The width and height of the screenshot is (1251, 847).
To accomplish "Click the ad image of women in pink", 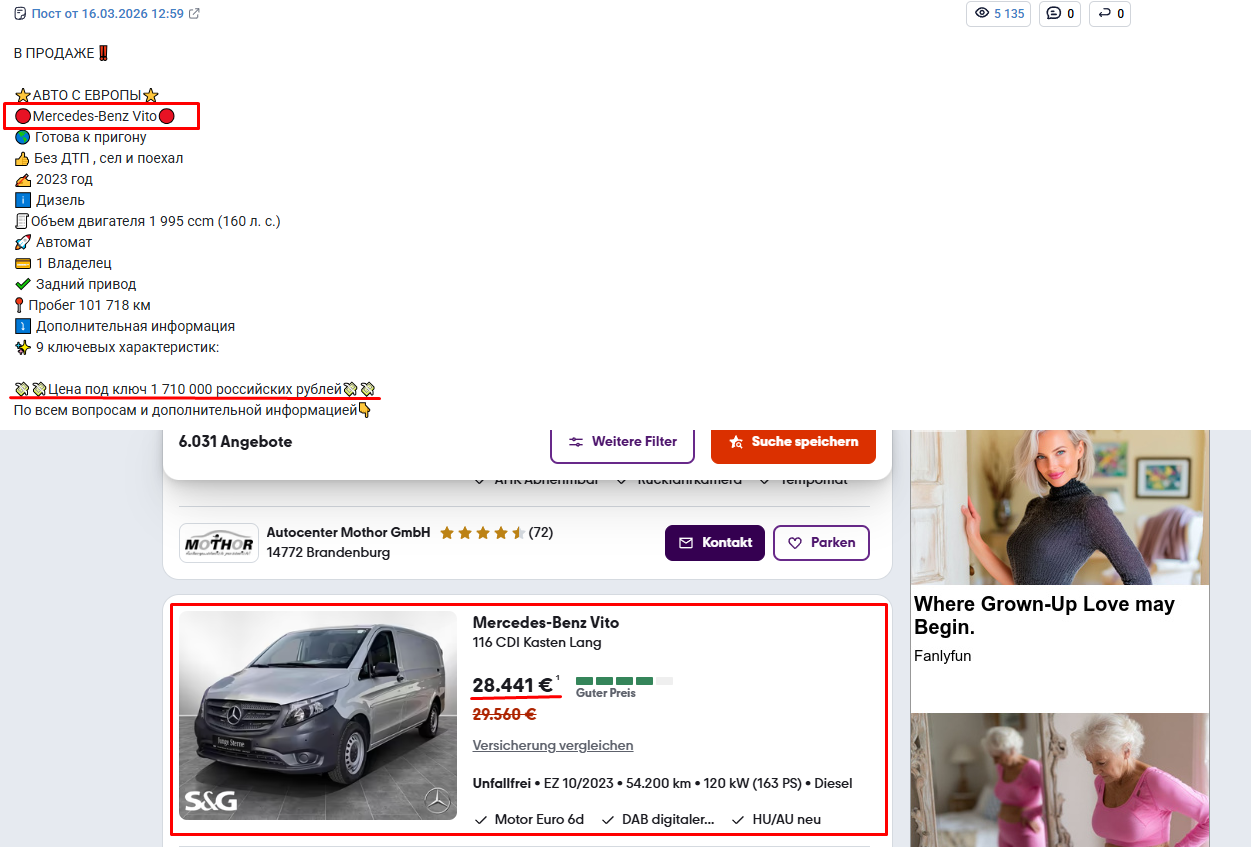I will click(1060, 780).
